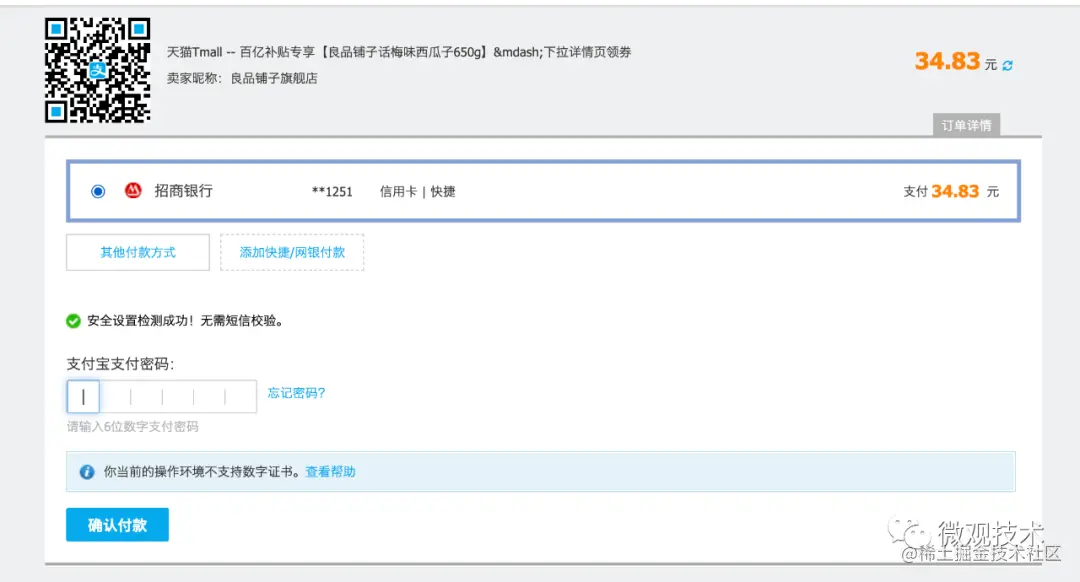The height and width of the screenshot is (582, 1080).
Task: Click the blue info icon in notice bar
Action: [87, 471]
